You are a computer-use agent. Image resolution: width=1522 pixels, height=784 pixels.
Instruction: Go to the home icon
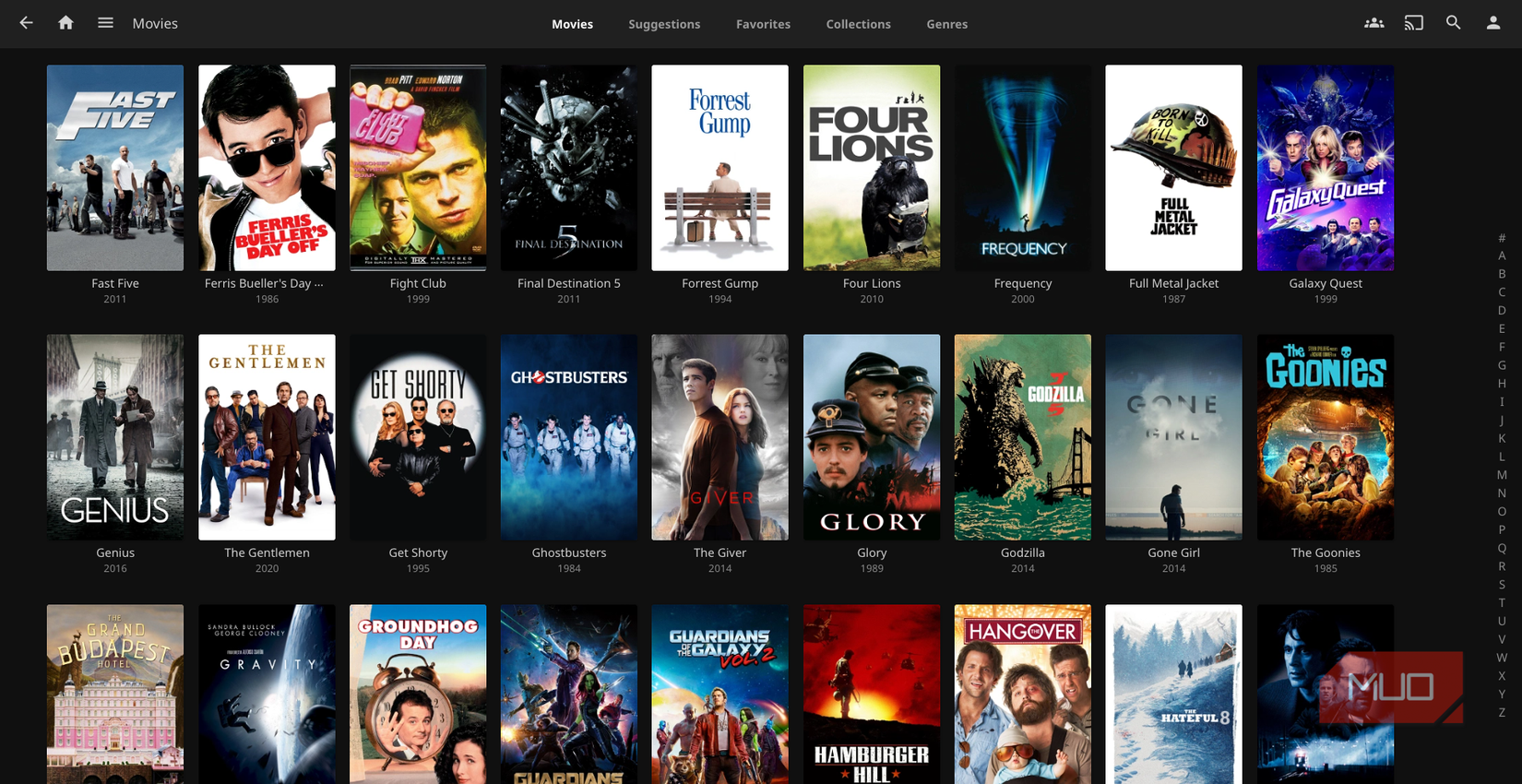coord(65,23)
